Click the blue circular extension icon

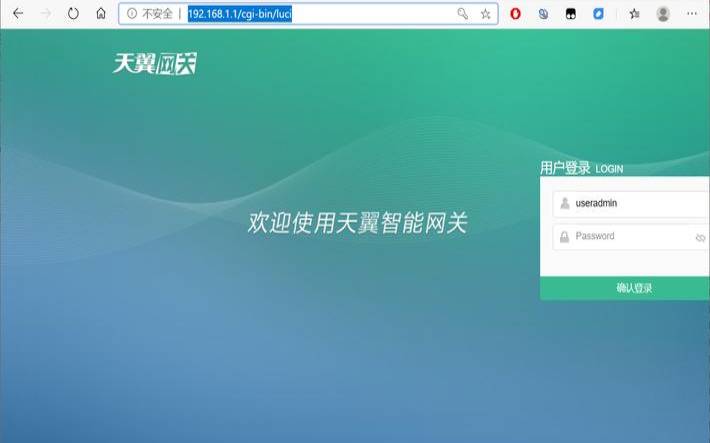coord(543,14)
